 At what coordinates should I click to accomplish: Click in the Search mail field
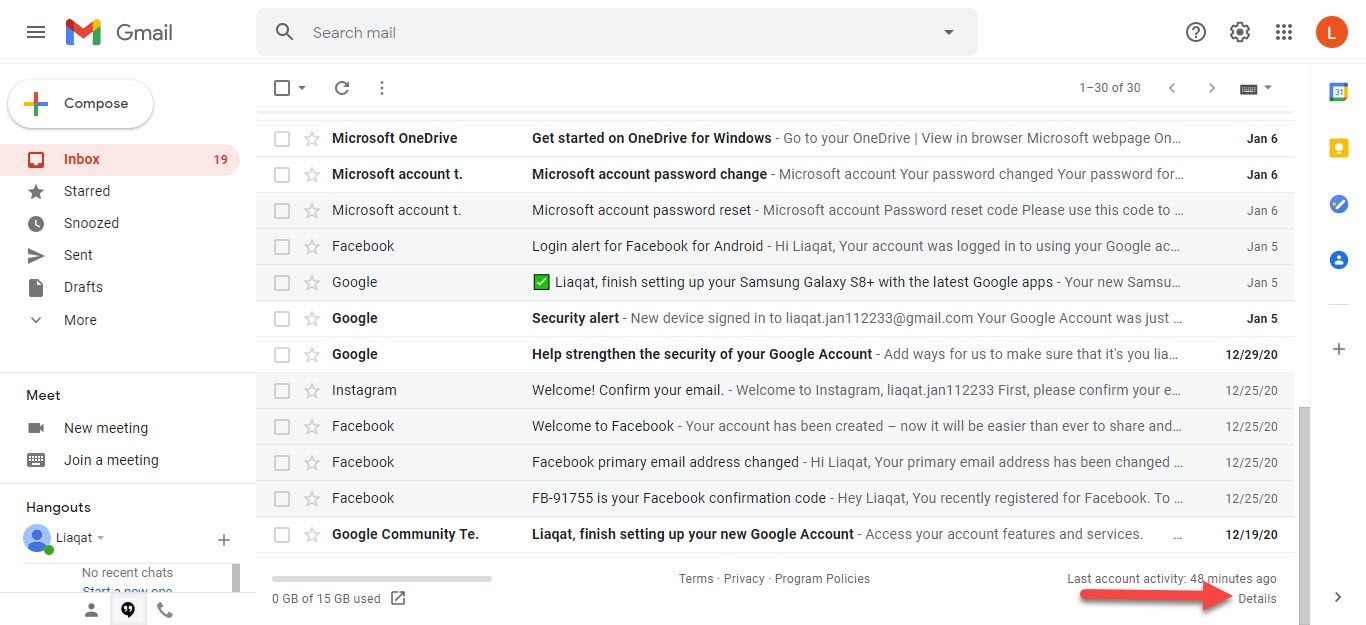(x=600, y=32)
